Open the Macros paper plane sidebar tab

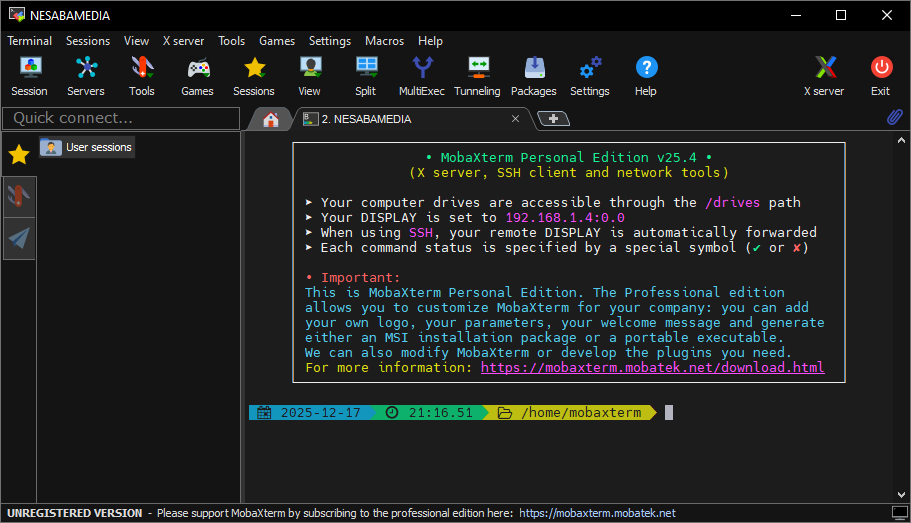point(19,238)
